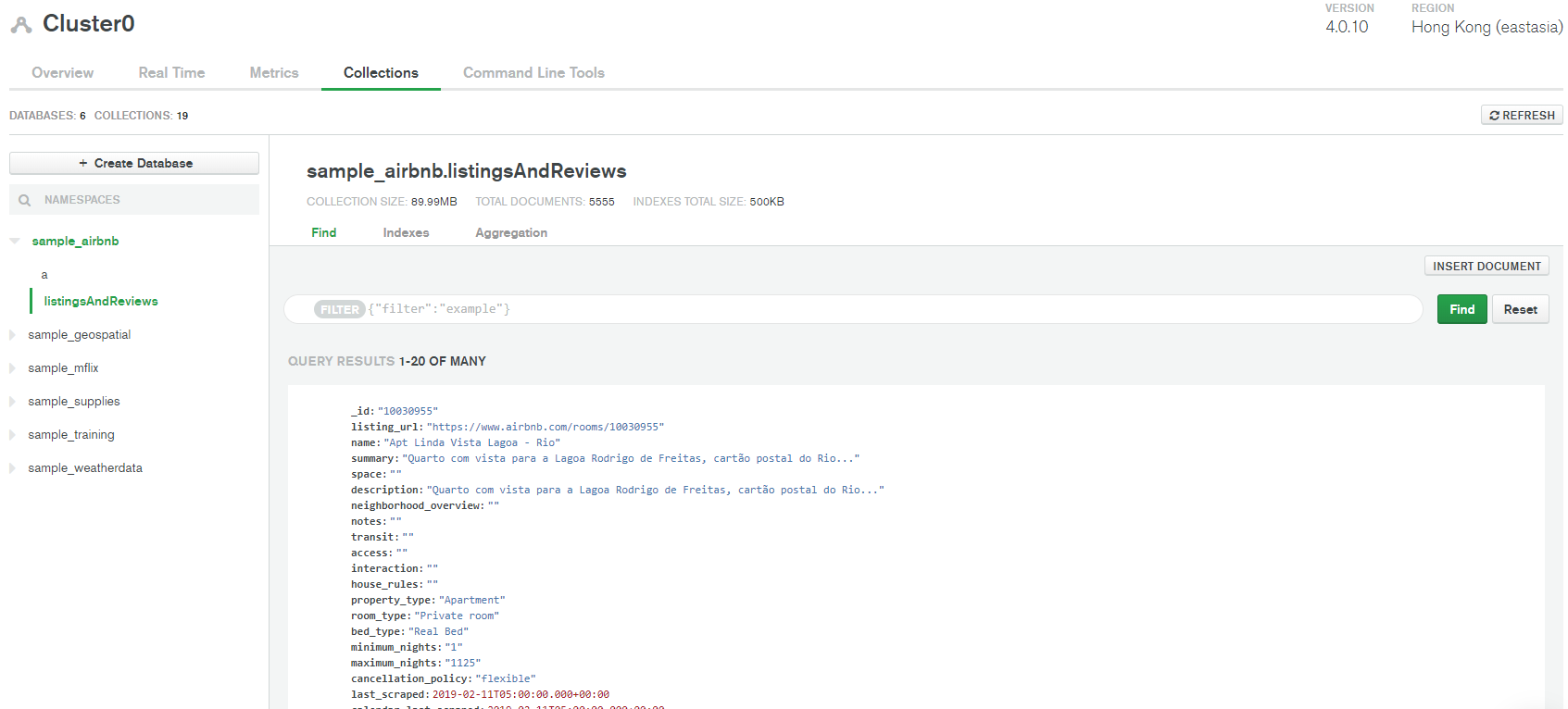This screenshot has width=1568, height=709.
Task: Expand the sample_mflix database arrow
Action: [13, 368]
